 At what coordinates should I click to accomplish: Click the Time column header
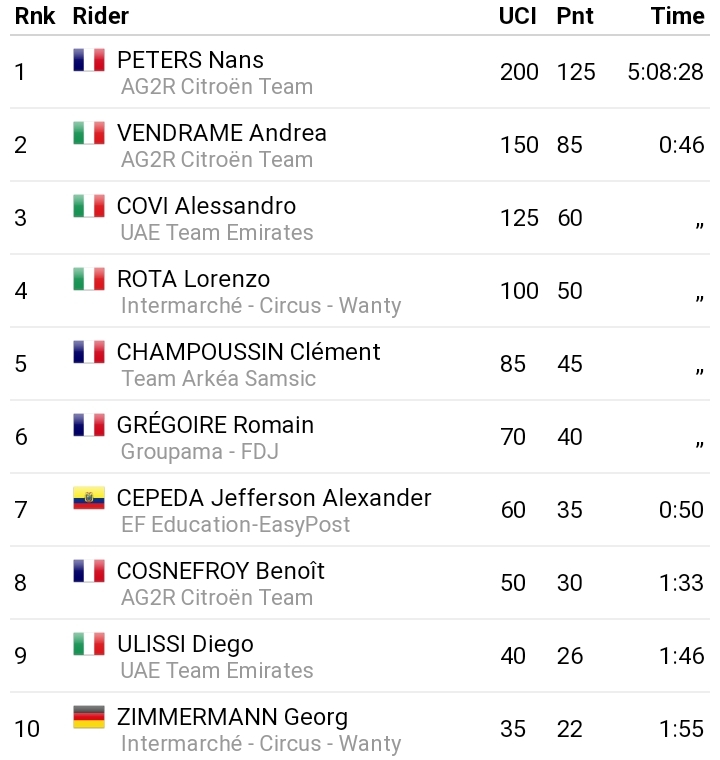point(677,16)
